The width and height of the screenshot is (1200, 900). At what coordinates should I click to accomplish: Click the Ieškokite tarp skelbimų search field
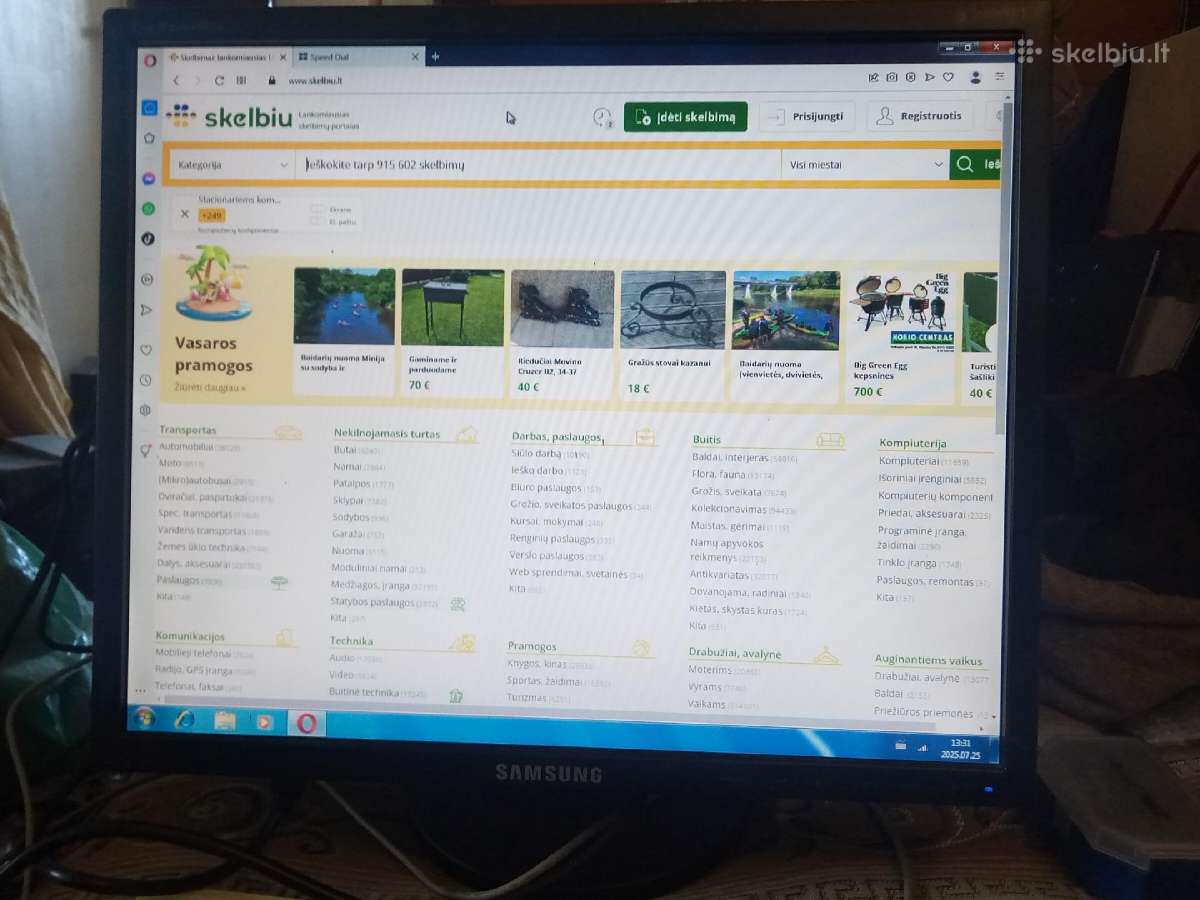538,165
